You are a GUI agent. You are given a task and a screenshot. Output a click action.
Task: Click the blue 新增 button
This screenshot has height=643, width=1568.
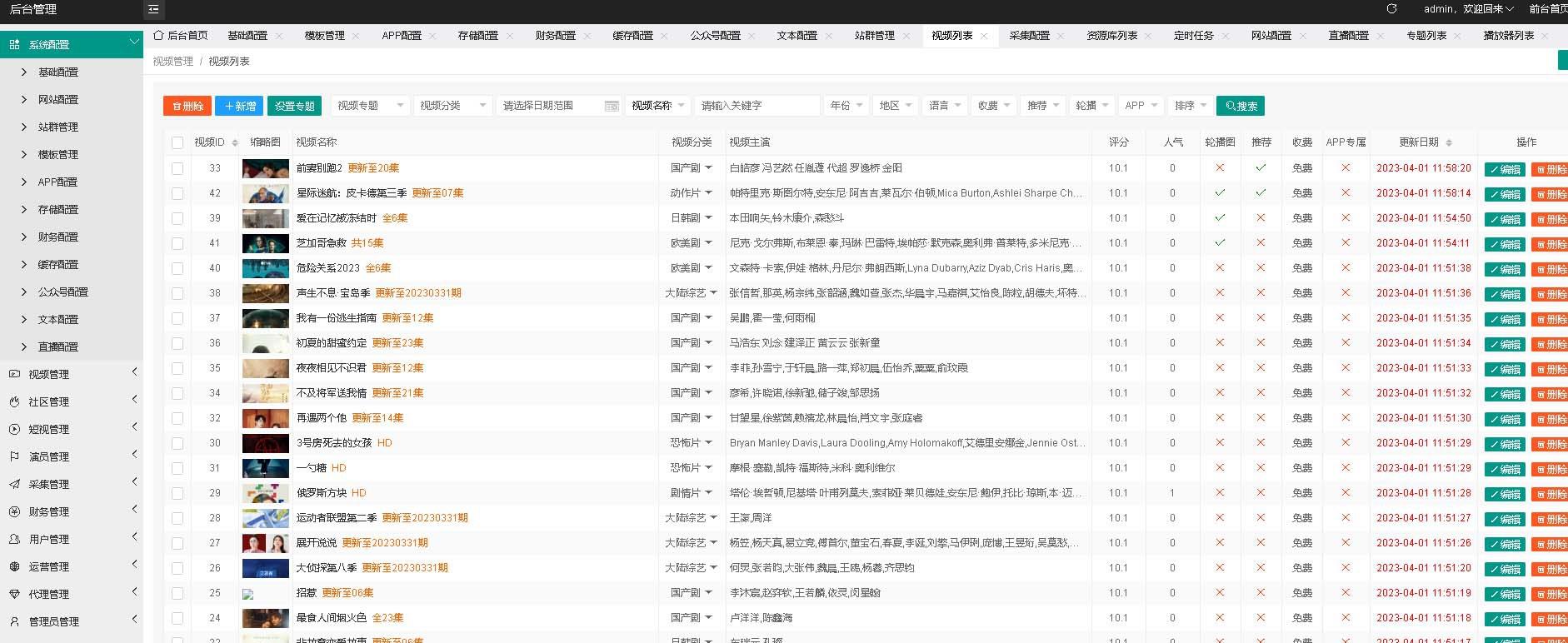point(239,106)
